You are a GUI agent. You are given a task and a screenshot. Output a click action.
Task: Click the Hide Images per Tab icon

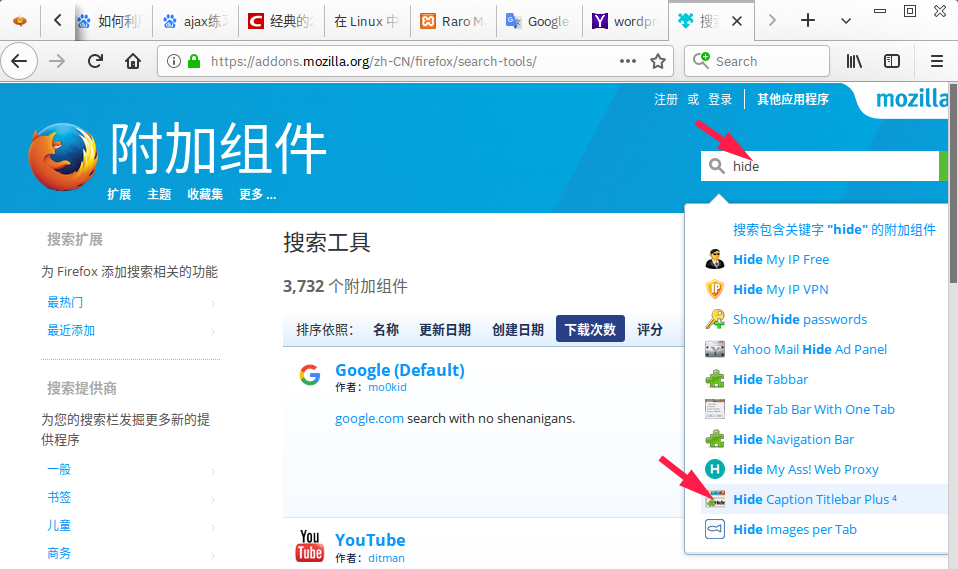click(x=714, y=529)
